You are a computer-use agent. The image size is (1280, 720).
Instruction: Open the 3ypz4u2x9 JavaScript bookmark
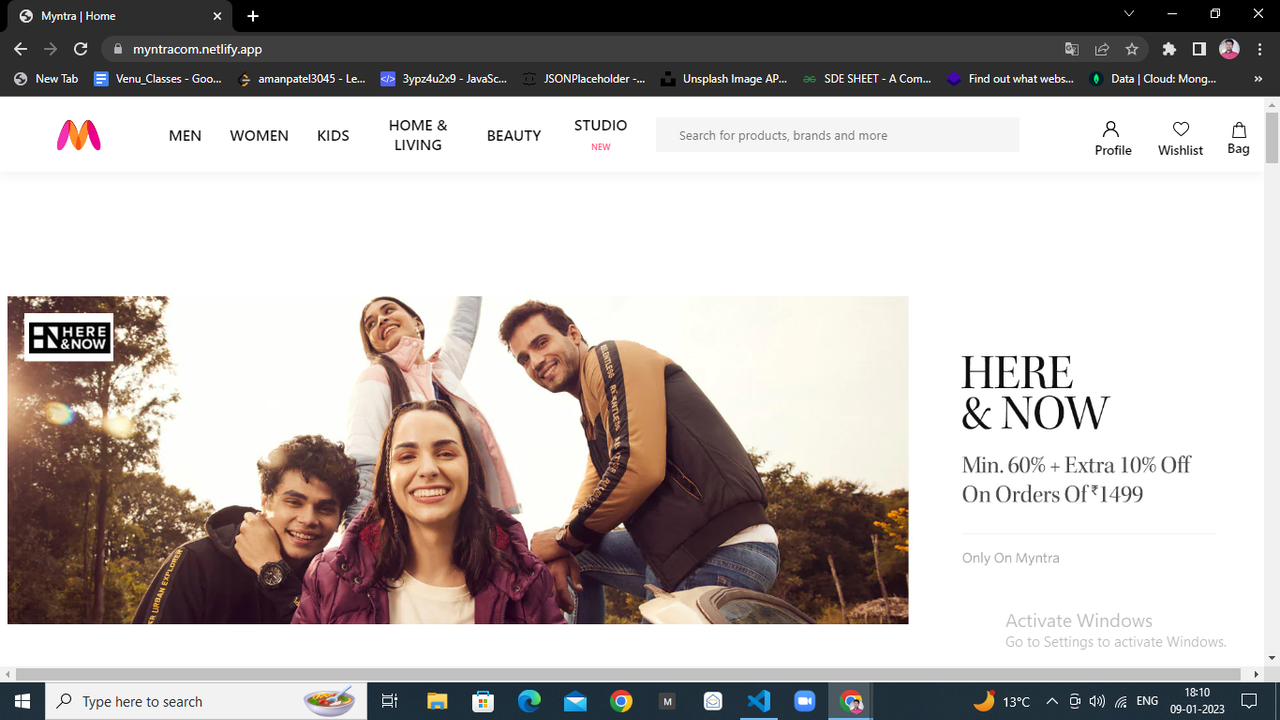coord(444,78)
